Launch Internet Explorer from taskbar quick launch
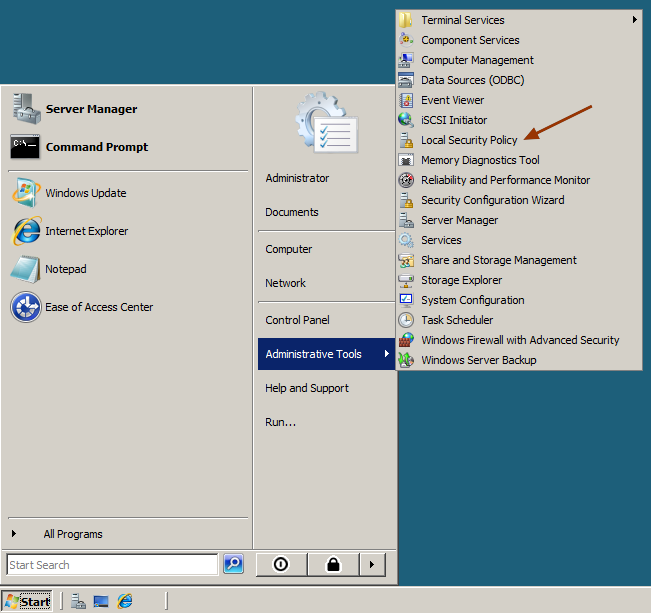Image resolution: width=651 pixels, height=613 pixels. 125,601
